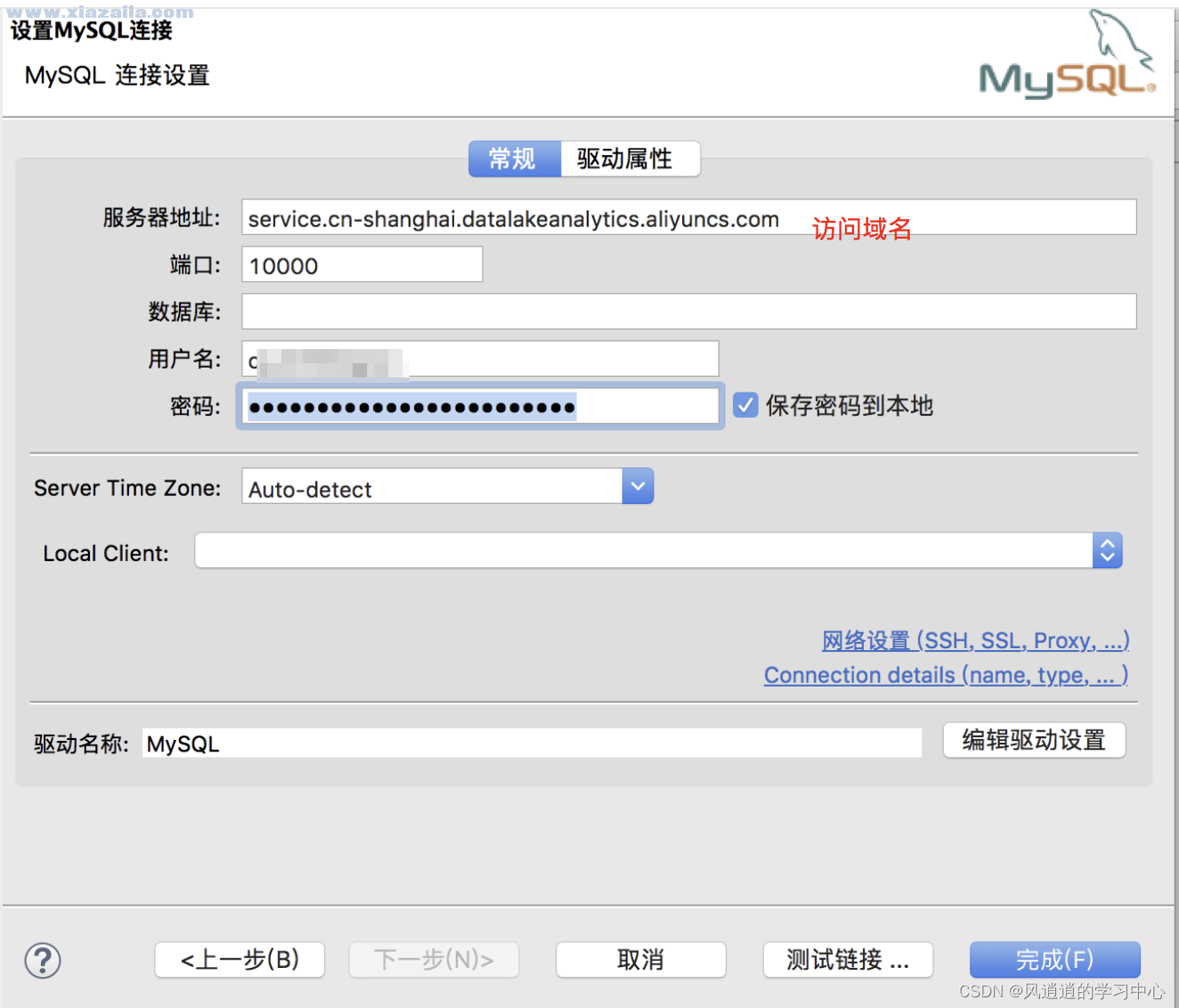Click the 上一步(B) back button
1179x1008 pixels.
(240, 960)
